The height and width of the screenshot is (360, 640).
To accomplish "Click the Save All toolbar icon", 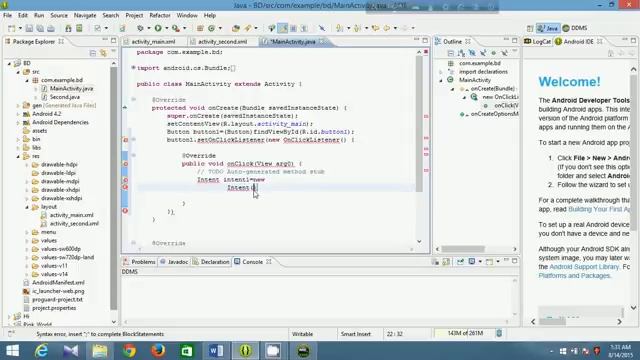I will coord(40,28).
